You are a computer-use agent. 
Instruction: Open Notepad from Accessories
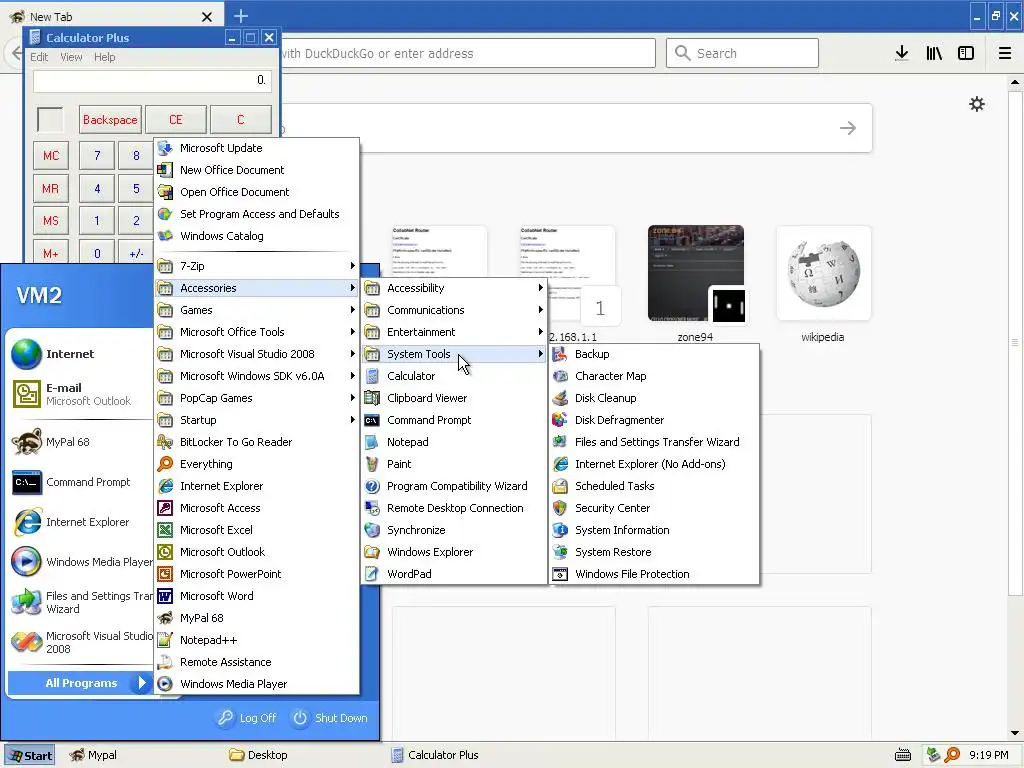tap(455, 442)
